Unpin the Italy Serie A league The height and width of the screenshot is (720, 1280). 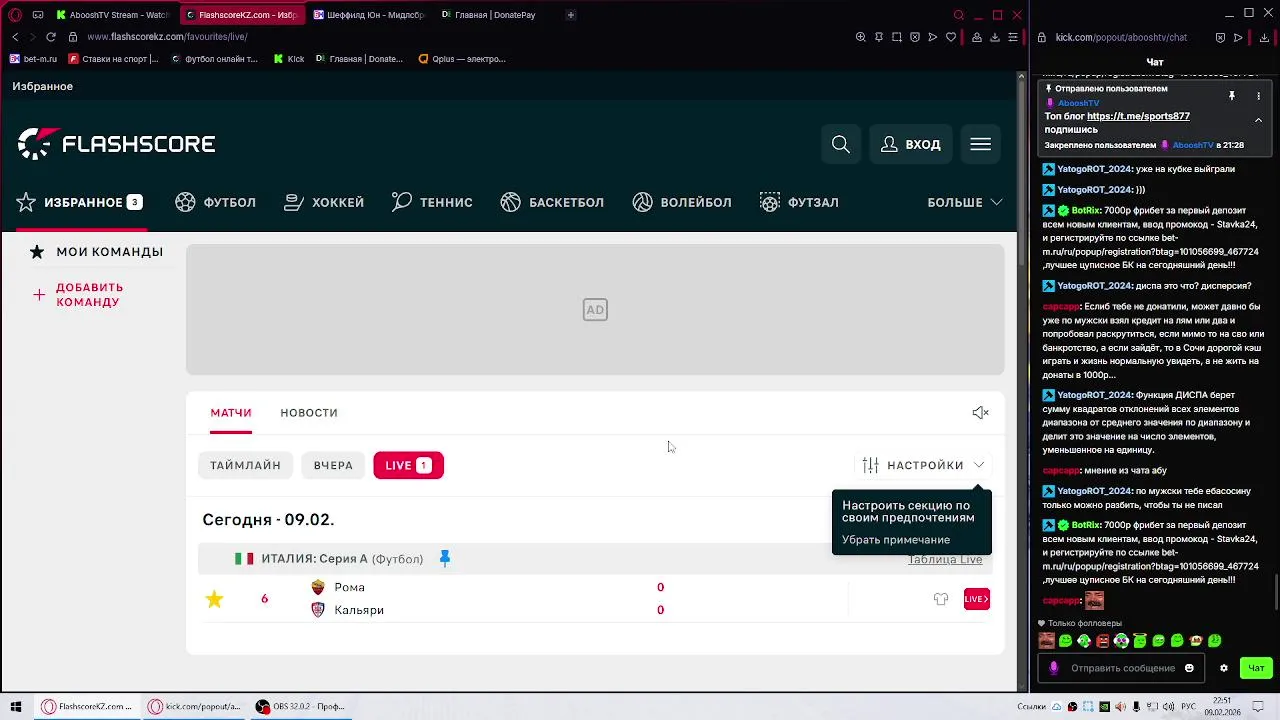[x=445, y=558]
